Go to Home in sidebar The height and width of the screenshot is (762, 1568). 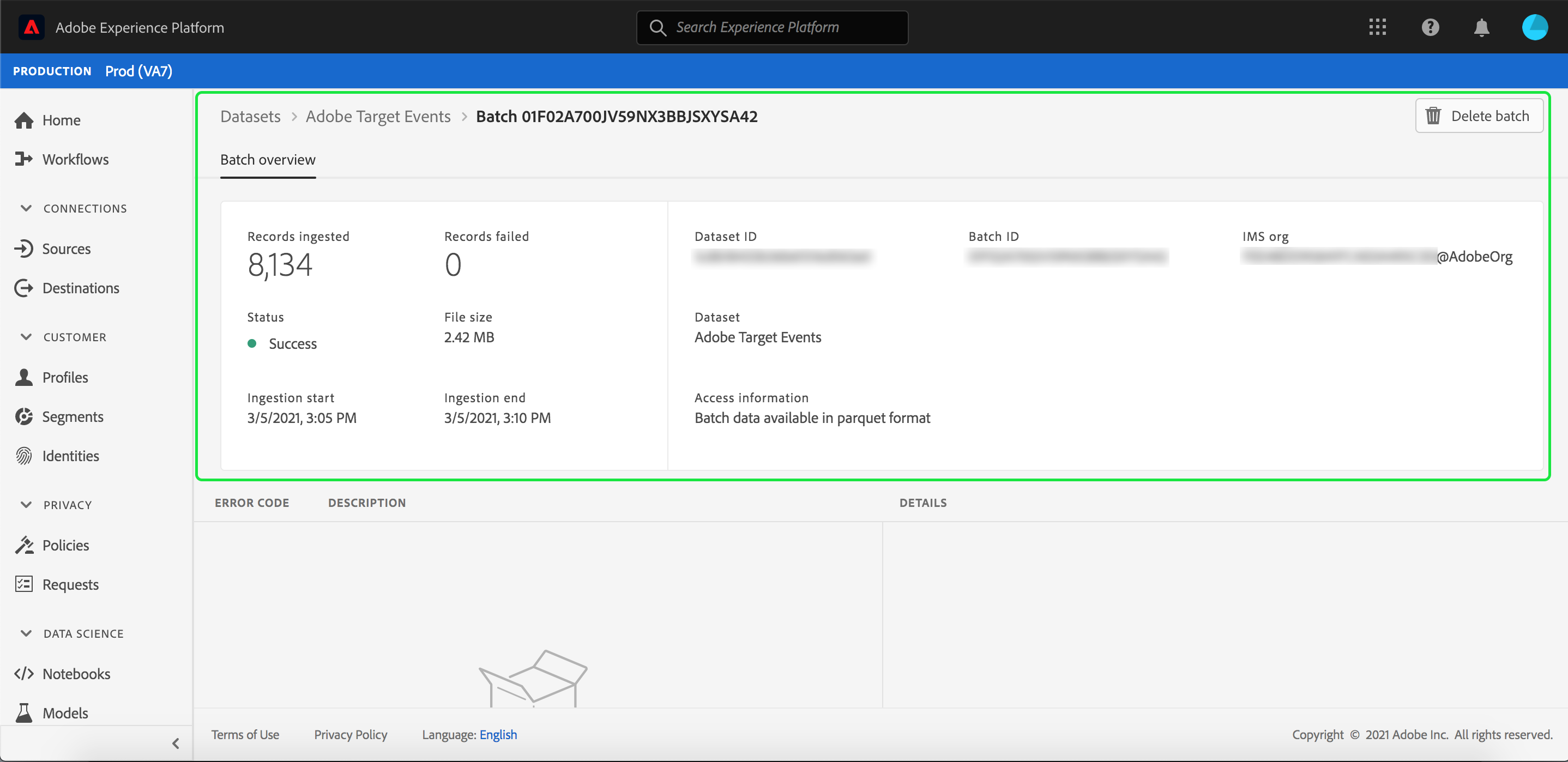[x=61, y=120]
